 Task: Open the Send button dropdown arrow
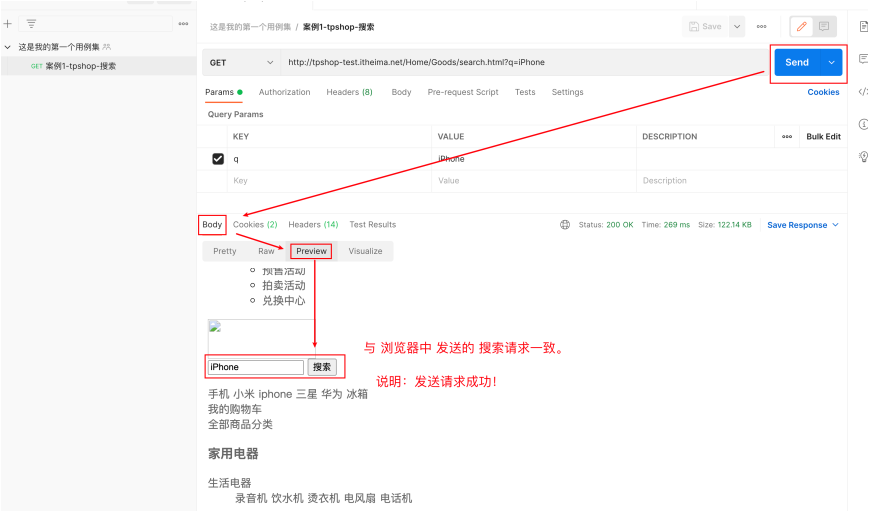click(831, 62)
